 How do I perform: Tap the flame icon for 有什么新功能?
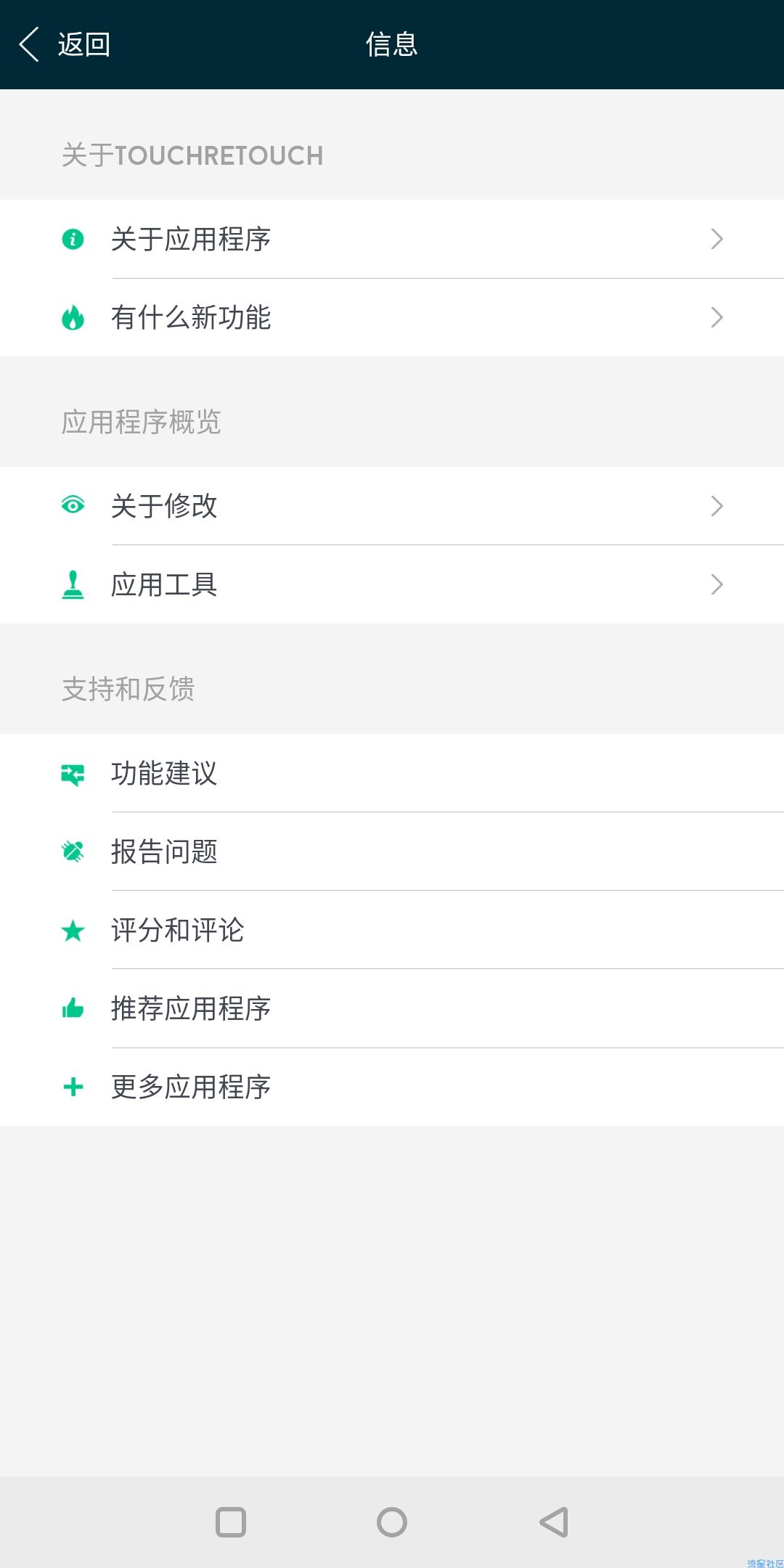point(73,317)
